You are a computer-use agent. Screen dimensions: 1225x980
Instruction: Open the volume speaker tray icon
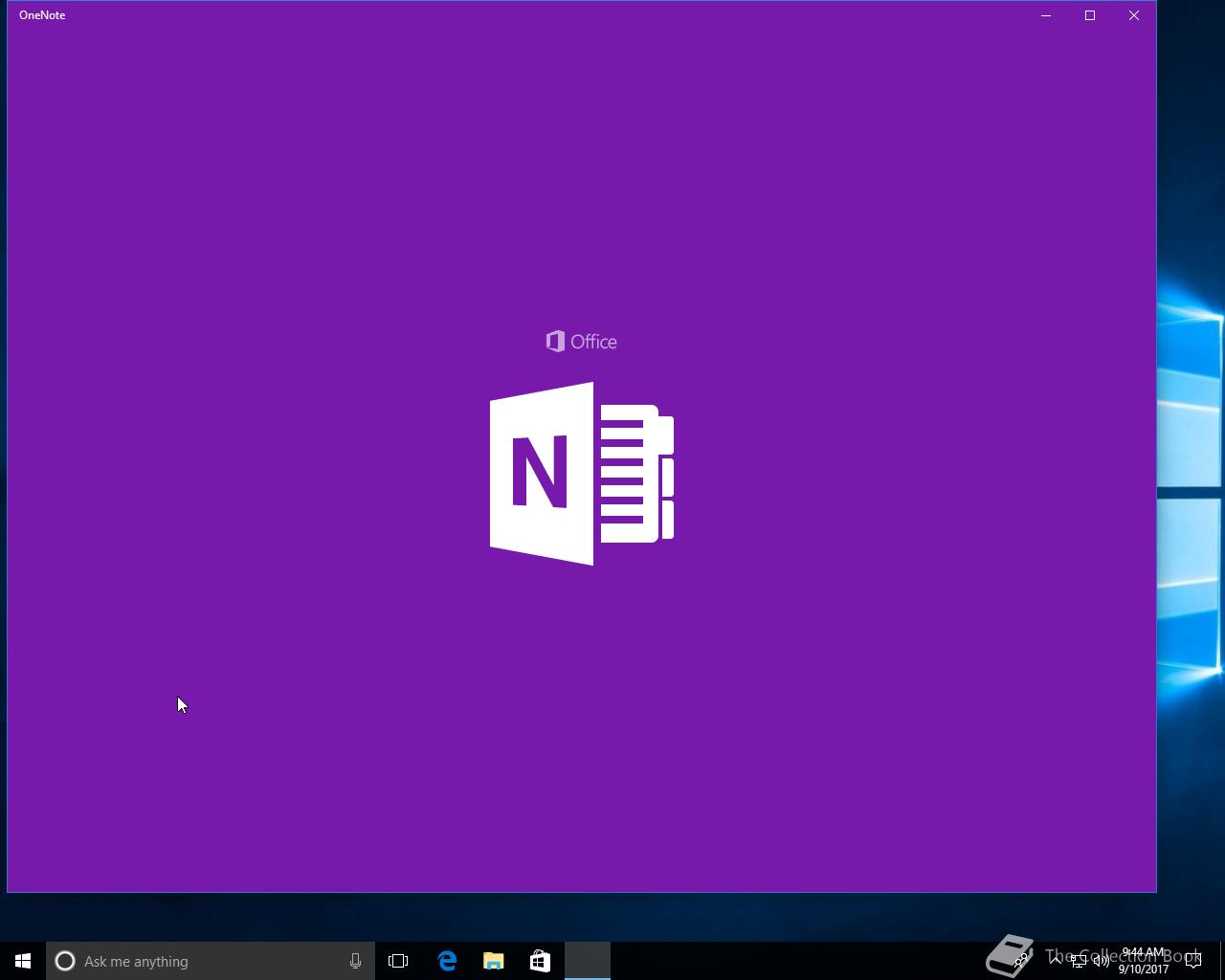coord(1102,961)
